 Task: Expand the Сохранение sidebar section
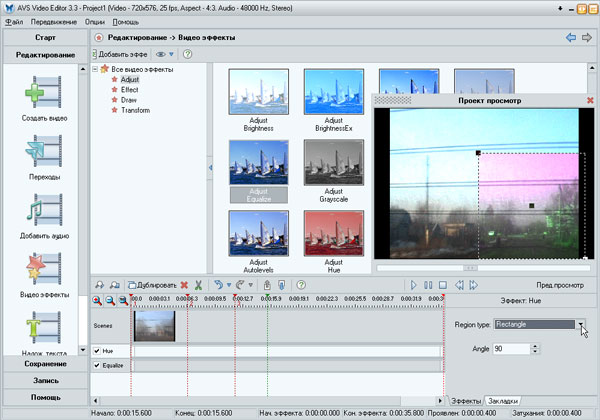pos(44,363)
